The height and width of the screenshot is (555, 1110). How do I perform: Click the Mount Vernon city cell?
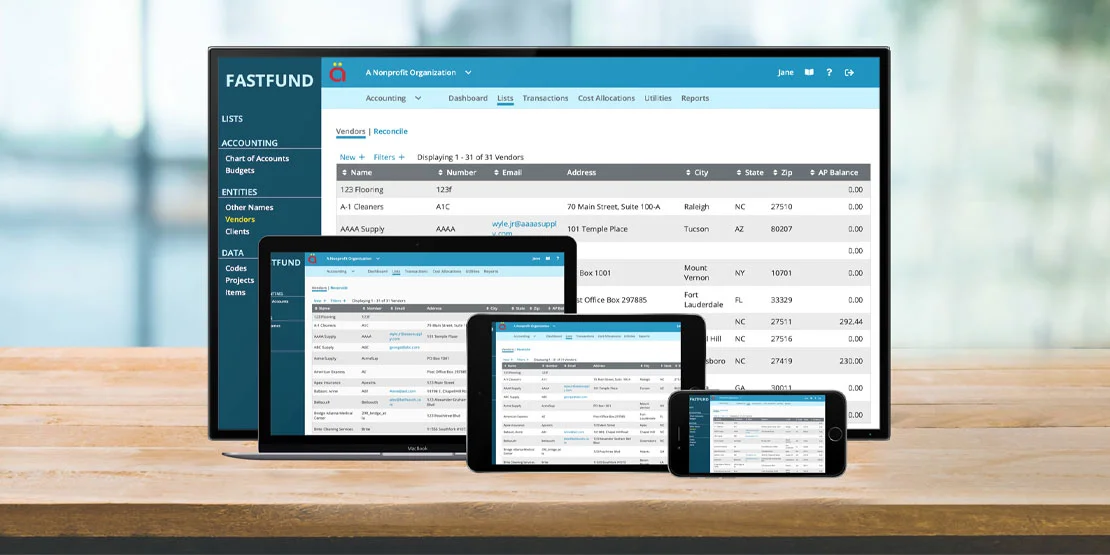tap(697, 273)
